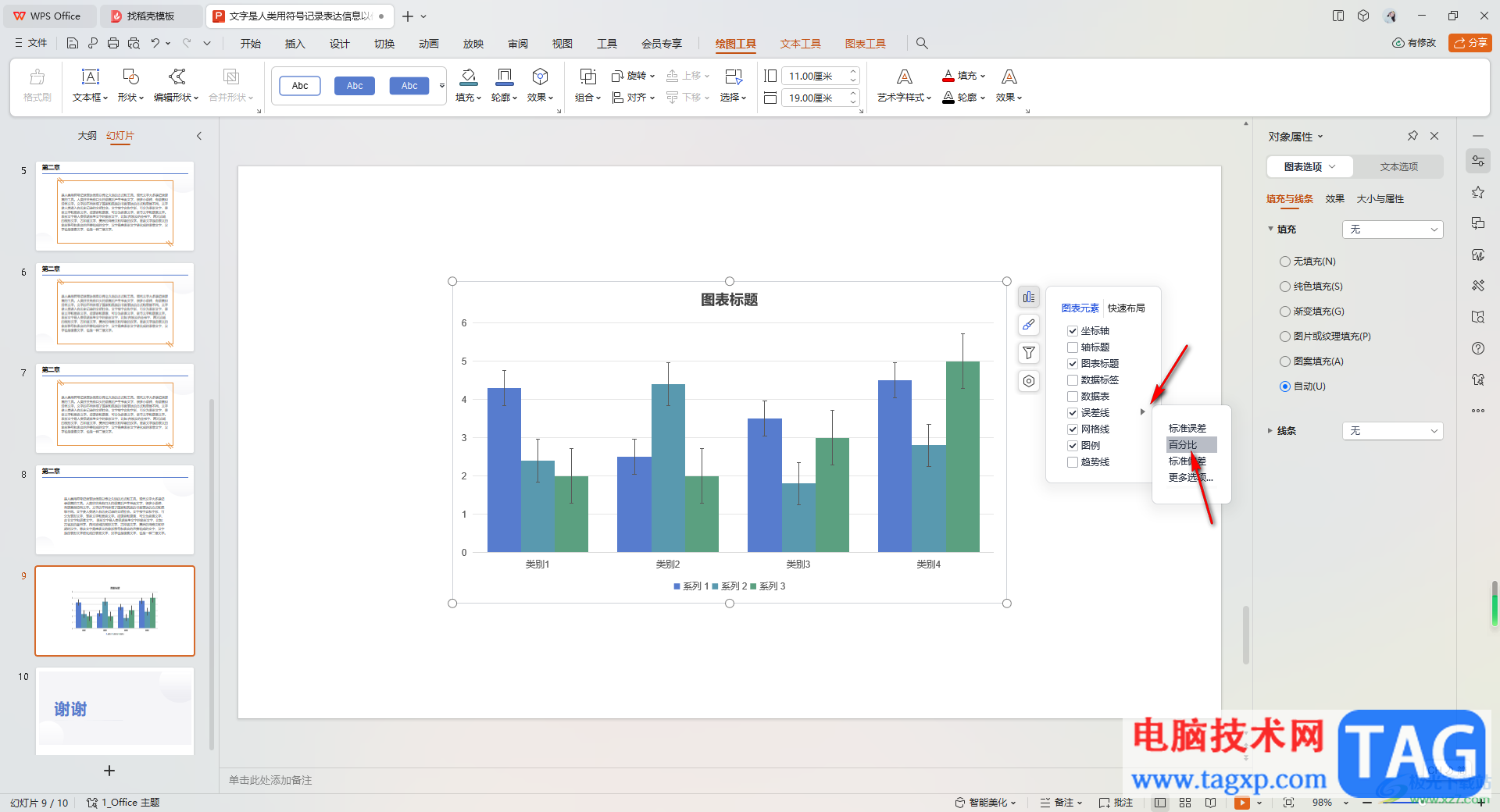This screenshot has width=1500, height=812.
Task: Toggle the 图例 checkbox
Action: tap(1073, 446)
